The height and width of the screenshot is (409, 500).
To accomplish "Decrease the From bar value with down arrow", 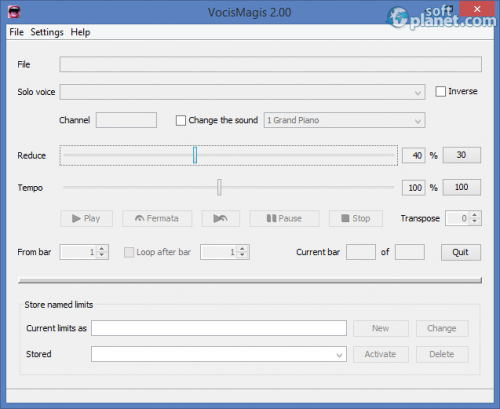I will coord(102,255).
